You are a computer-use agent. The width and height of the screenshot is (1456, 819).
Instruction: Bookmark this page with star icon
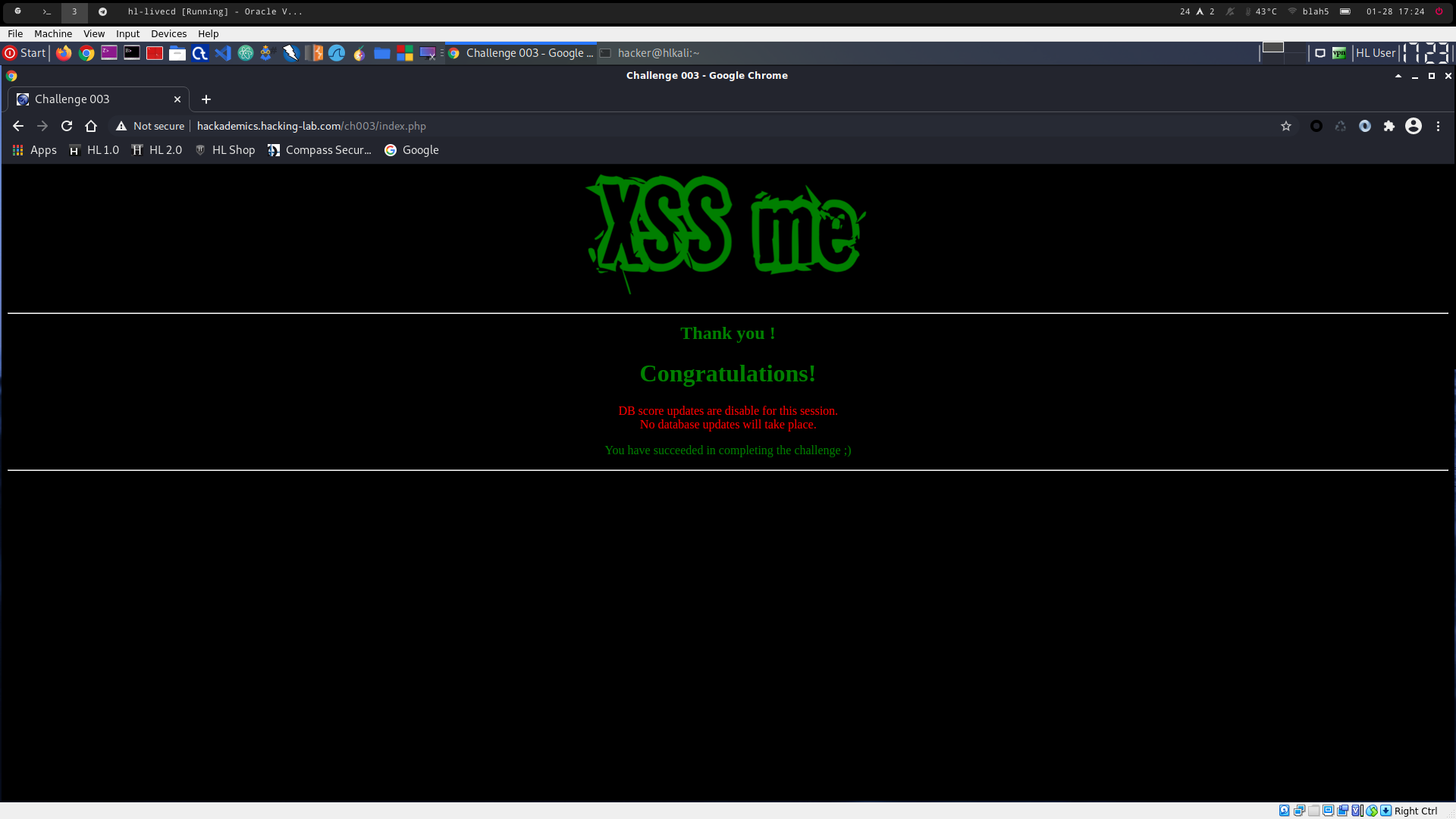point(1286,126)
